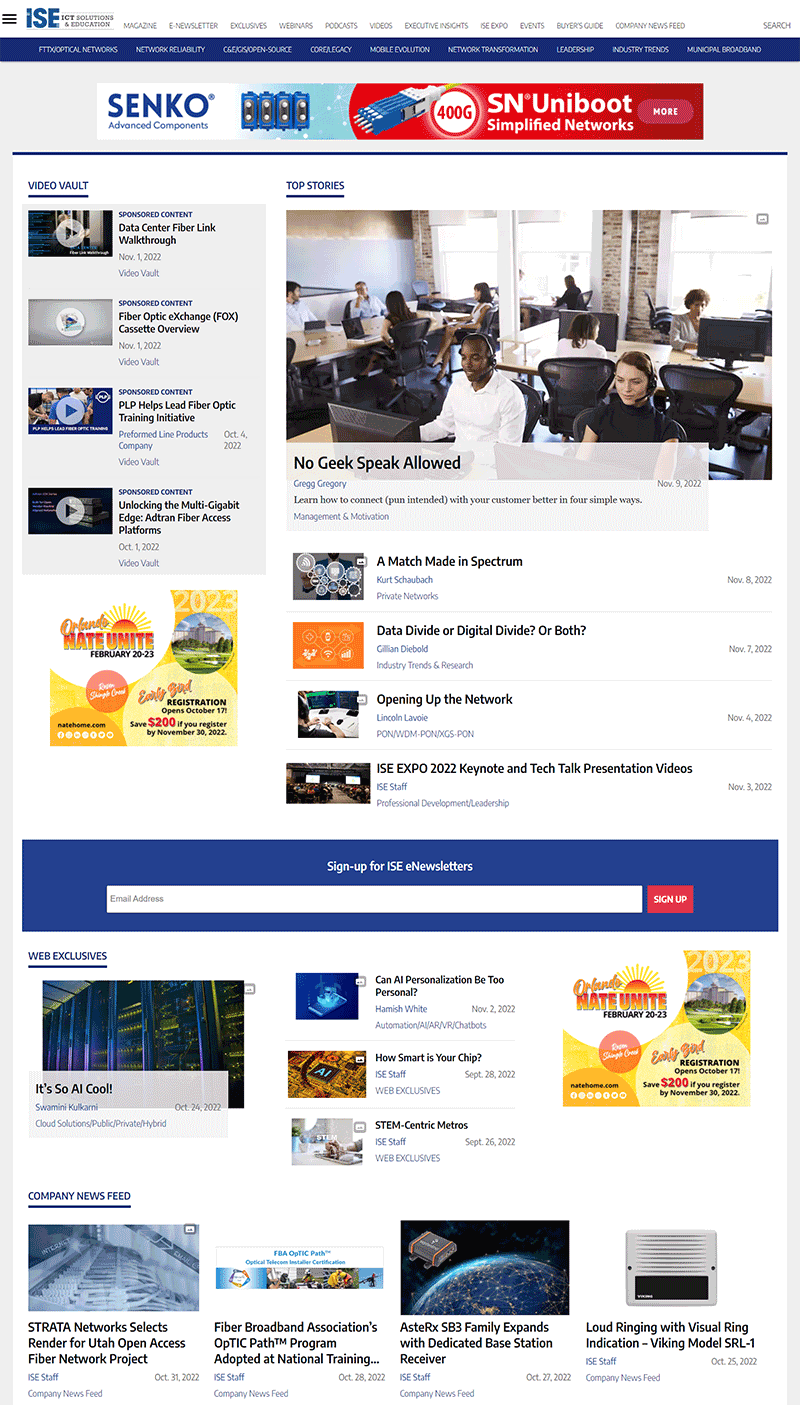The image size is (800, 1405).
Task: Click the Data Divide orange thumbnail
Action: 329,645
